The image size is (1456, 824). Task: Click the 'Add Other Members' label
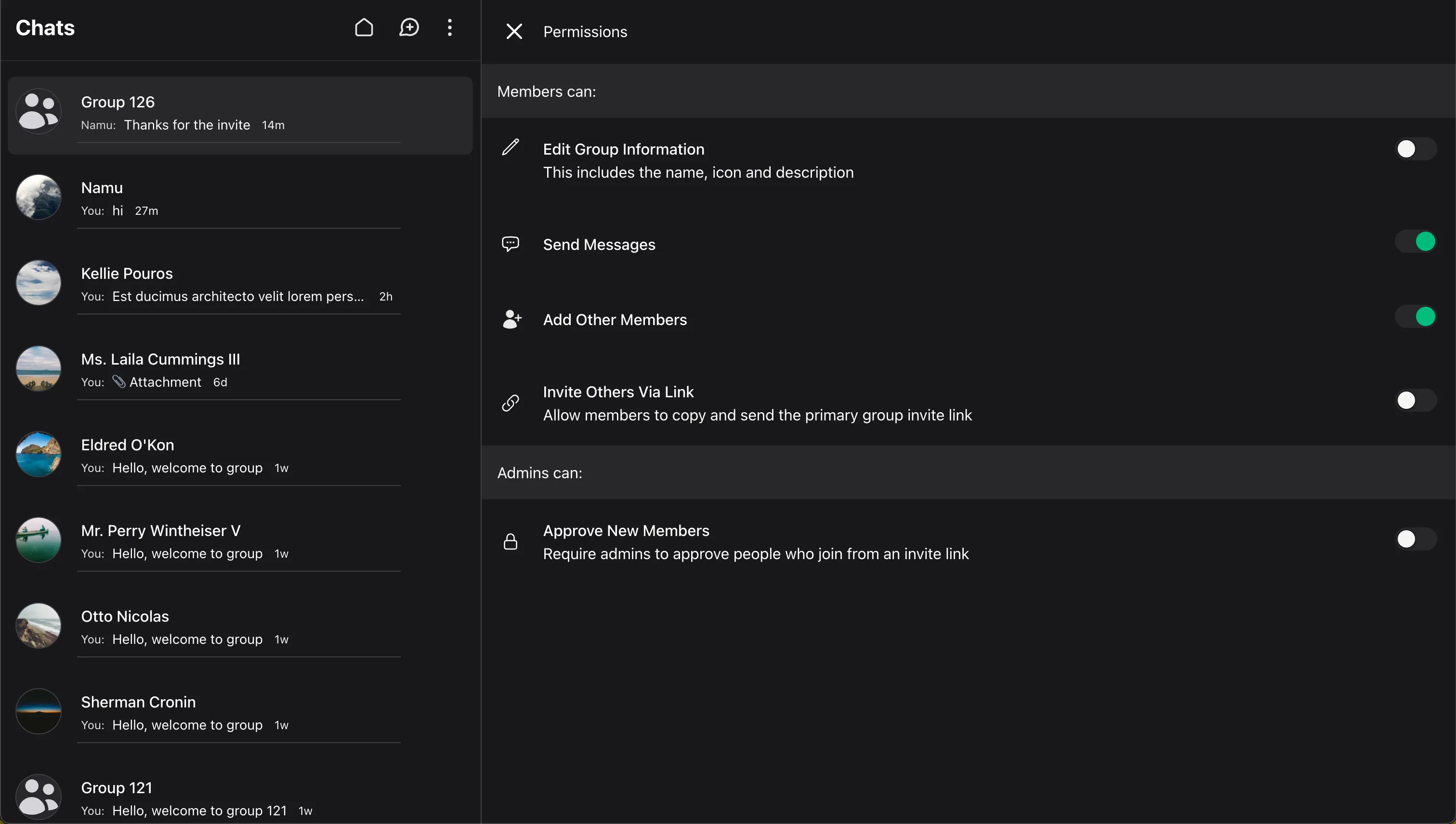tap(615, 320)
